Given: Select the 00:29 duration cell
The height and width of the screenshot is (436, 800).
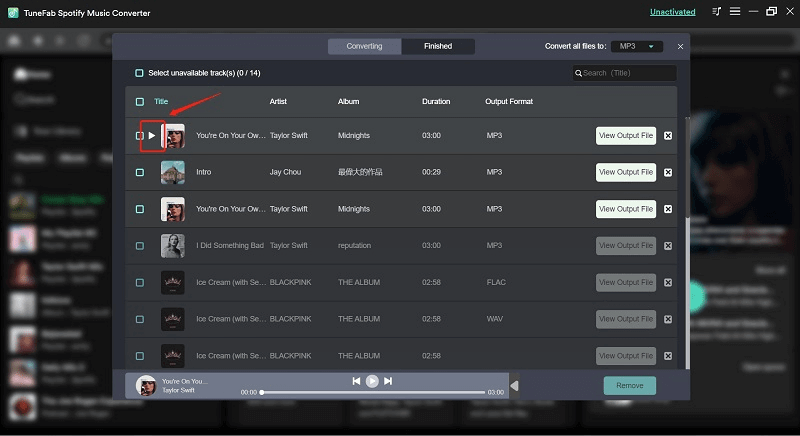Looking at the screenshot, I should (x=431, y=172).
